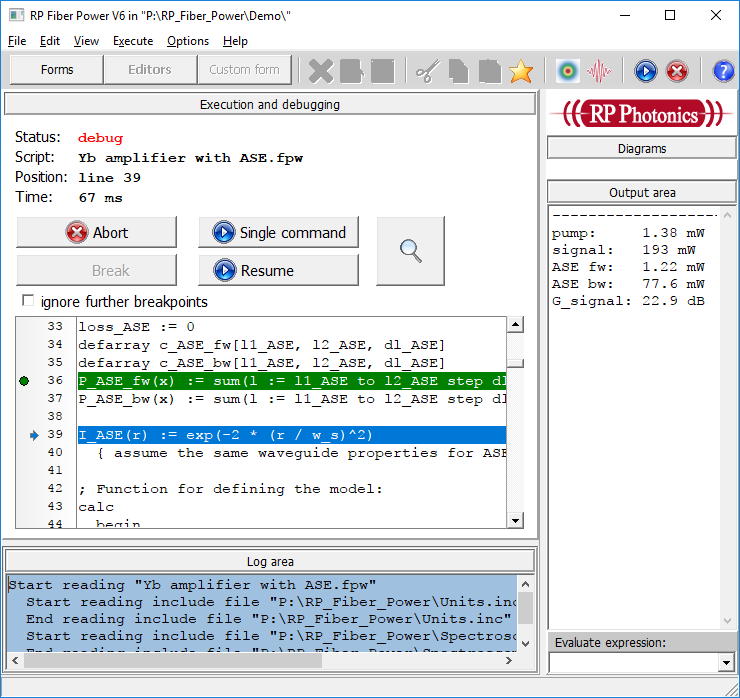Screen dimensions: 740x698
Task: Click the blue current-line arrow at line 39
Action: tap(34, 435)
